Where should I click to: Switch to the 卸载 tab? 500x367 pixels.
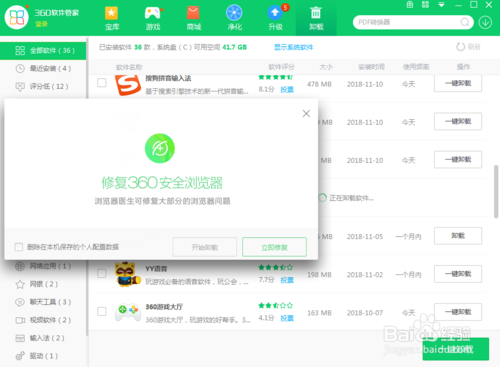[316, 18]
